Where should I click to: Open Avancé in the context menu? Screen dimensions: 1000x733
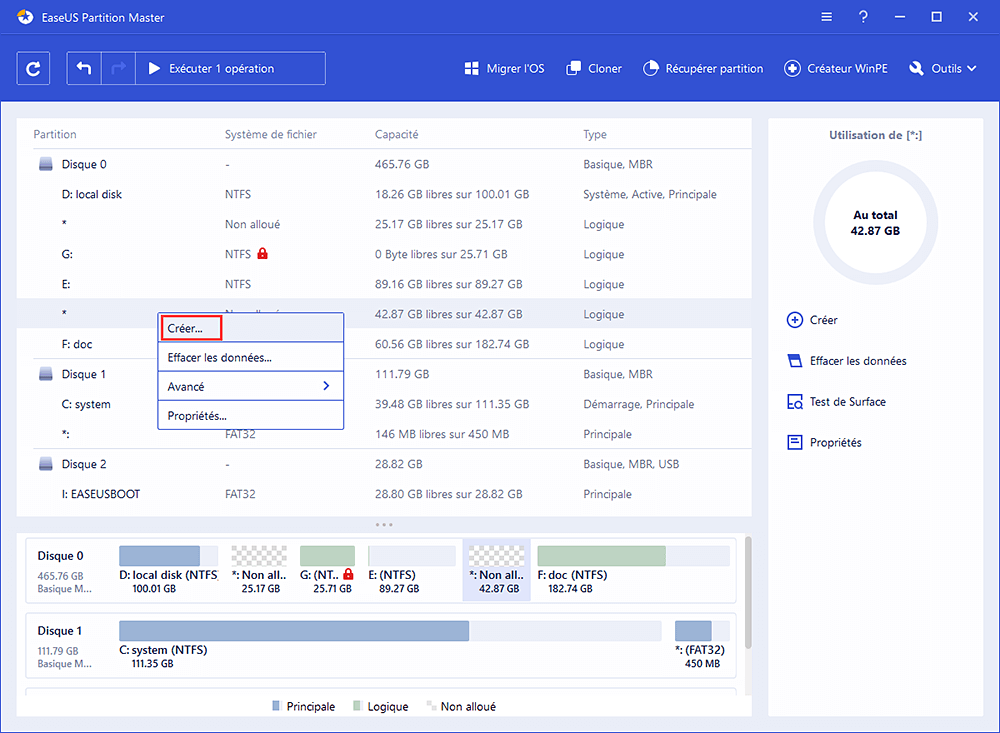251,387
